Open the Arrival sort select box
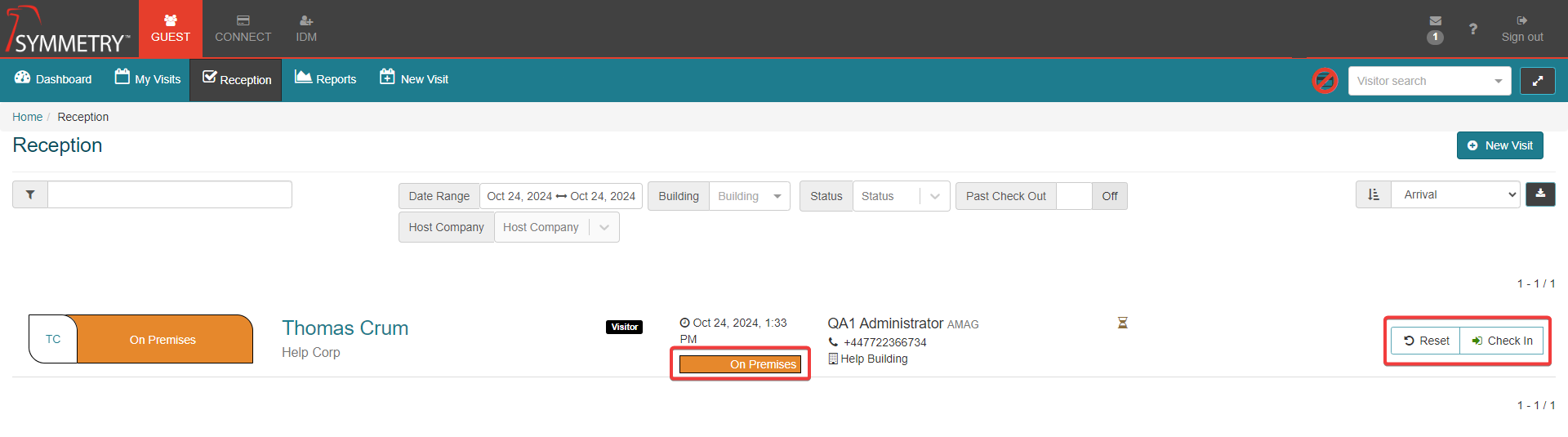Image resolution: width=1568 pixels, height=437 pixels. tap(1455, 195)
